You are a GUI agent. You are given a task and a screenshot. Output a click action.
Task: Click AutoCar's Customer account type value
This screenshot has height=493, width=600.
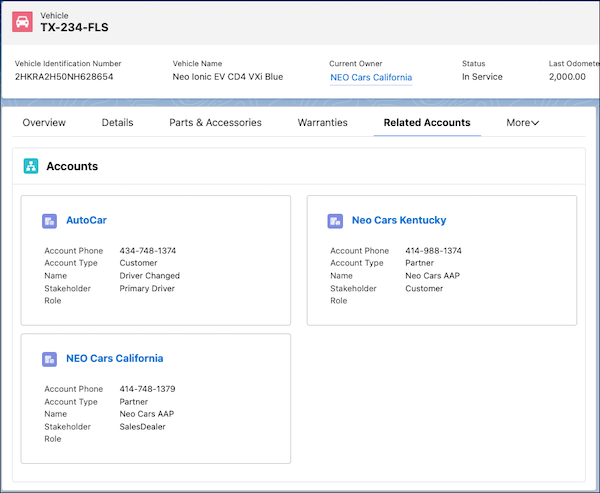coord(138,263)
